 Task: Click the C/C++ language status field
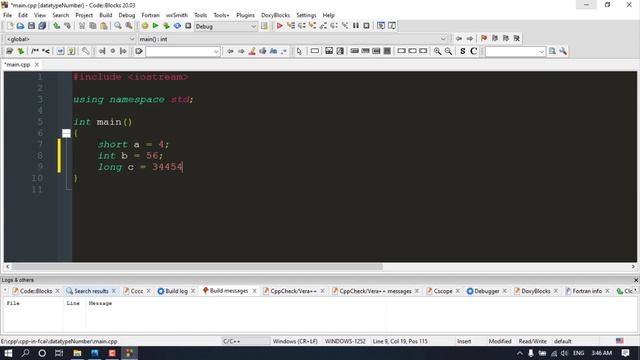pyautogui.click(x=246, y=341)
